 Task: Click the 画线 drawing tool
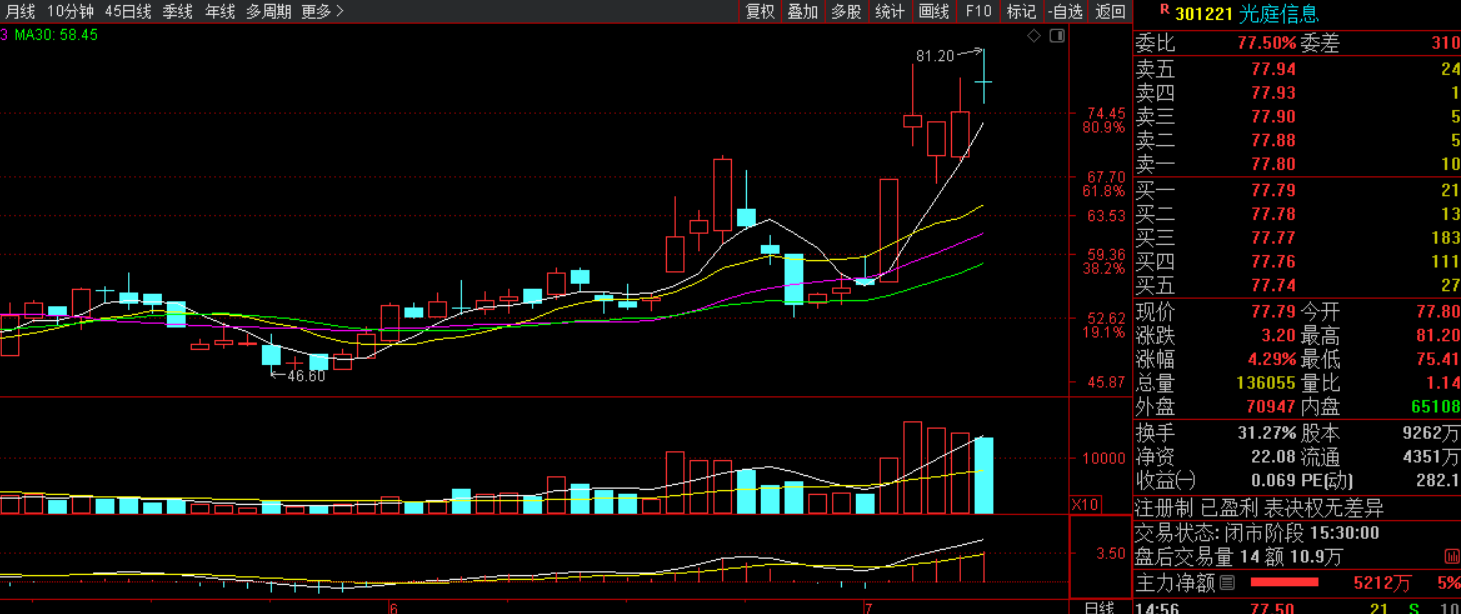click(933, 12)
